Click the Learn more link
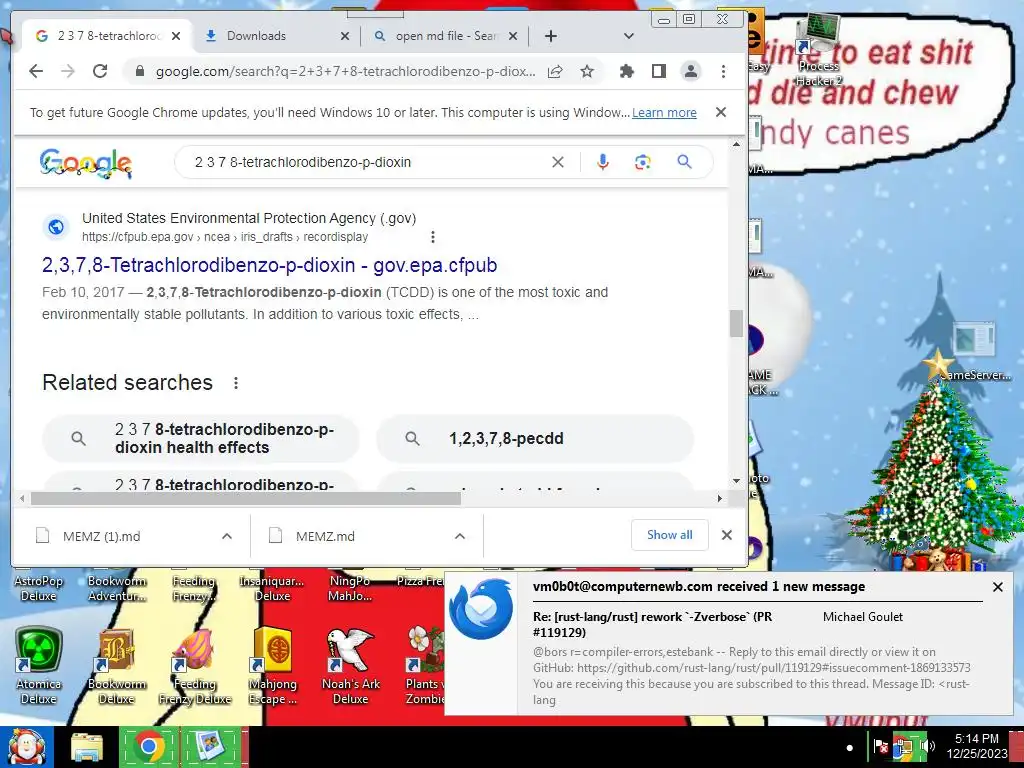 [664, 112]
